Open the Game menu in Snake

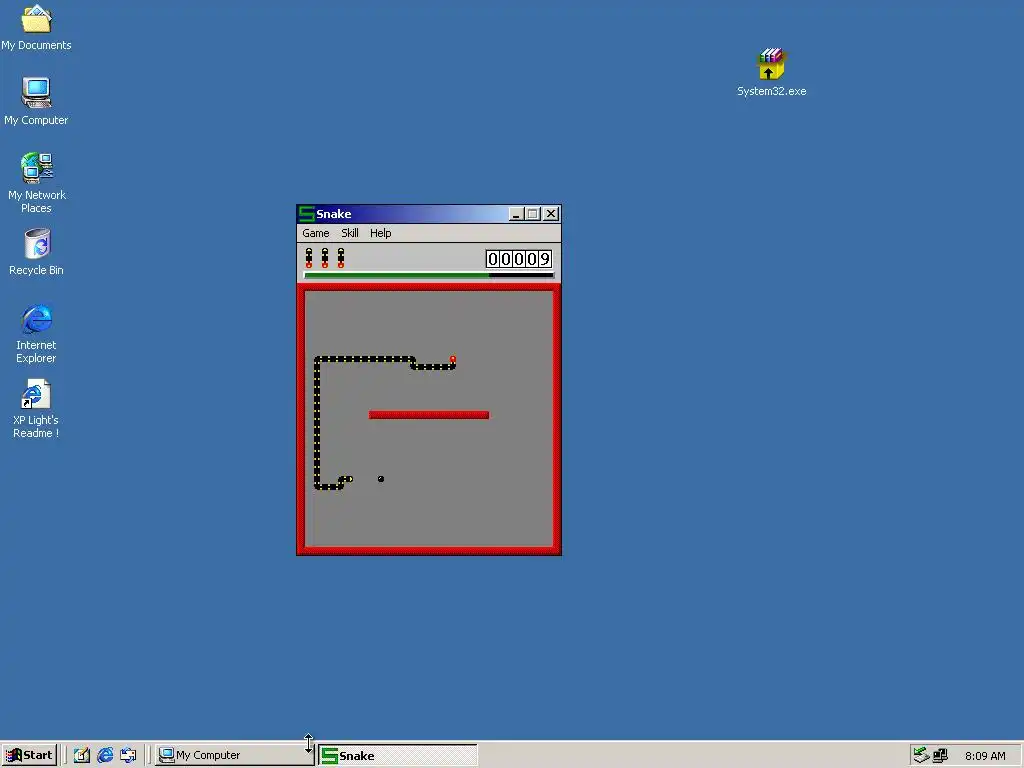point(315,233)
